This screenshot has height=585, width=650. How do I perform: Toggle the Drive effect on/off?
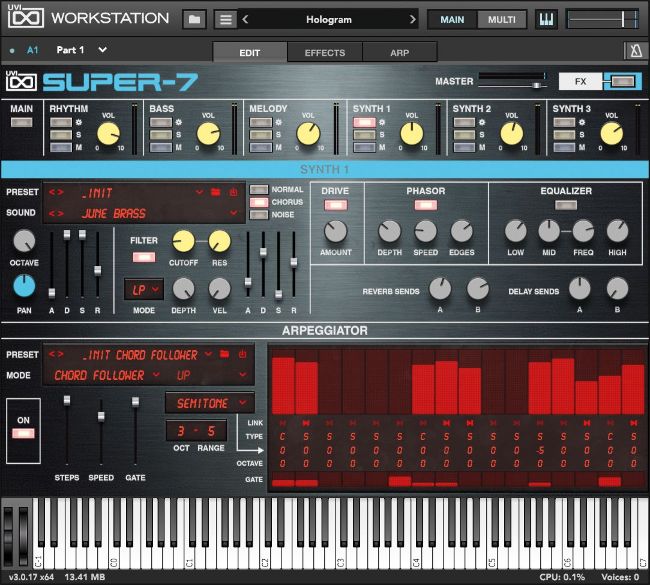[x=335, y=205]
